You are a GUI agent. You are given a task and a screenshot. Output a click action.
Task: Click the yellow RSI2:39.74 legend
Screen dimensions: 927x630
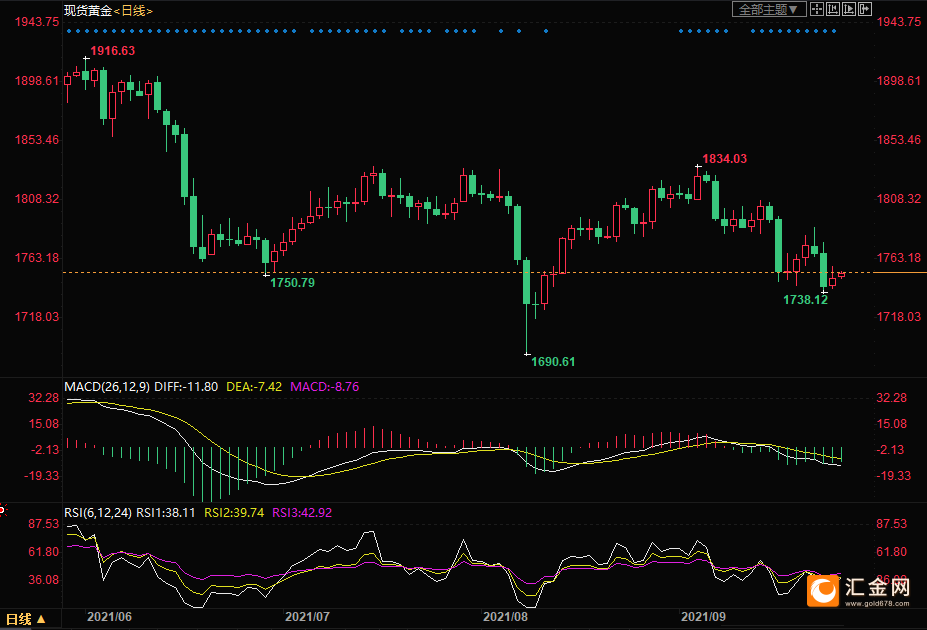click(234, 512)
